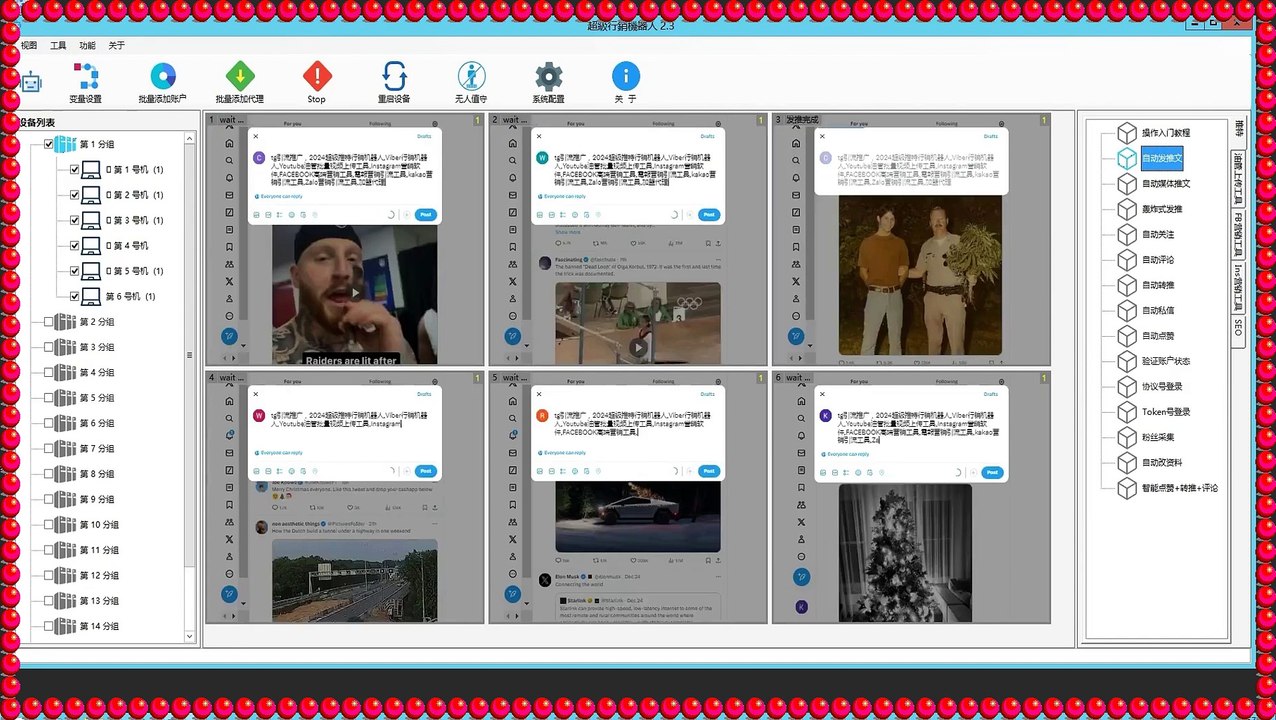Click cube icon next to 自动媒体推文
Screen dimensions: 1276x720
click(1127, 184)
